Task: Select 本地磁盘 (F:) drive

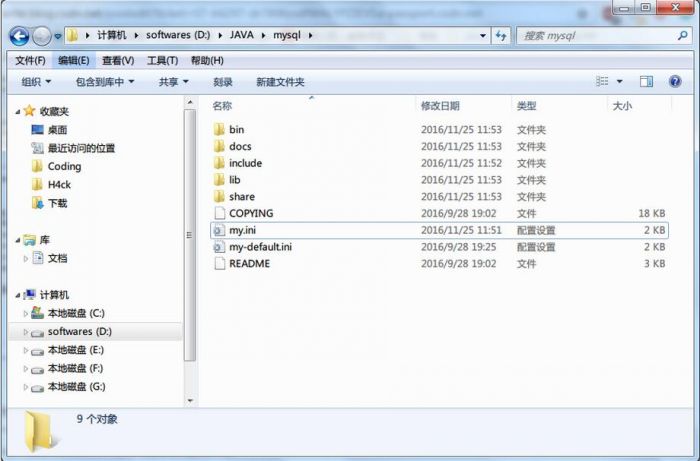Action: click(75, 369)
